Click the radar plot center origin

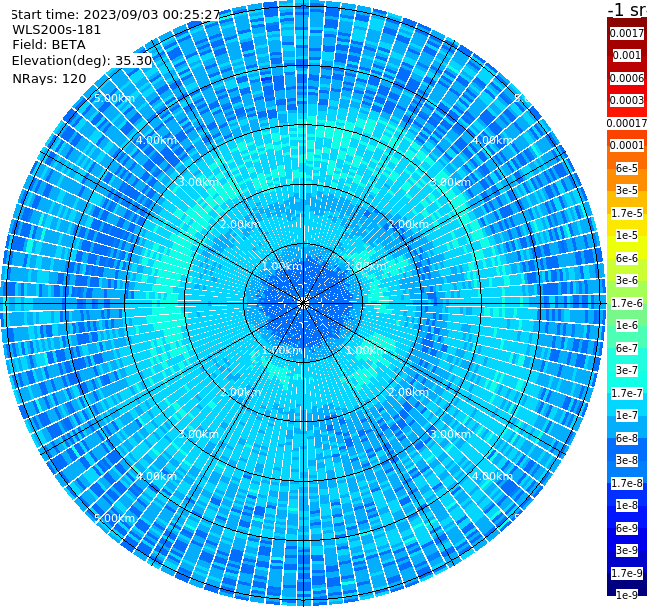[303, 303]
